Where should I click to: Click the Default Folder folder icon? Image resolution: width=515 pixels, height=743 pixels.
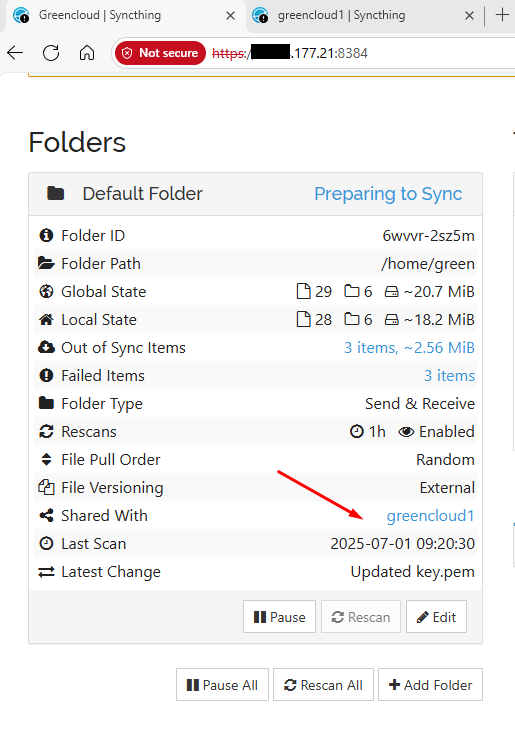pos(55,193)
